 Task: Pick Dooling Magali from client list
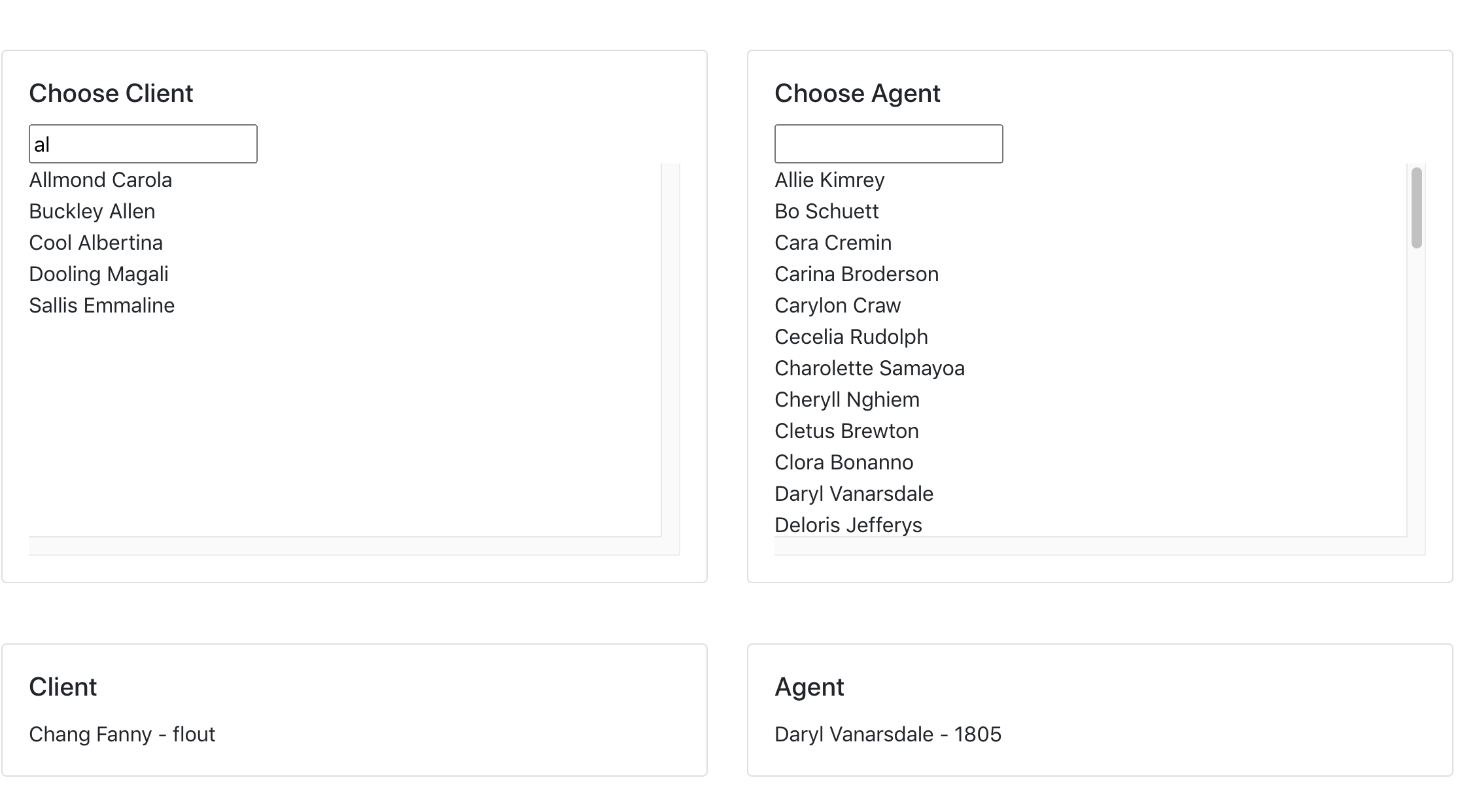click(x=99, y=274)
